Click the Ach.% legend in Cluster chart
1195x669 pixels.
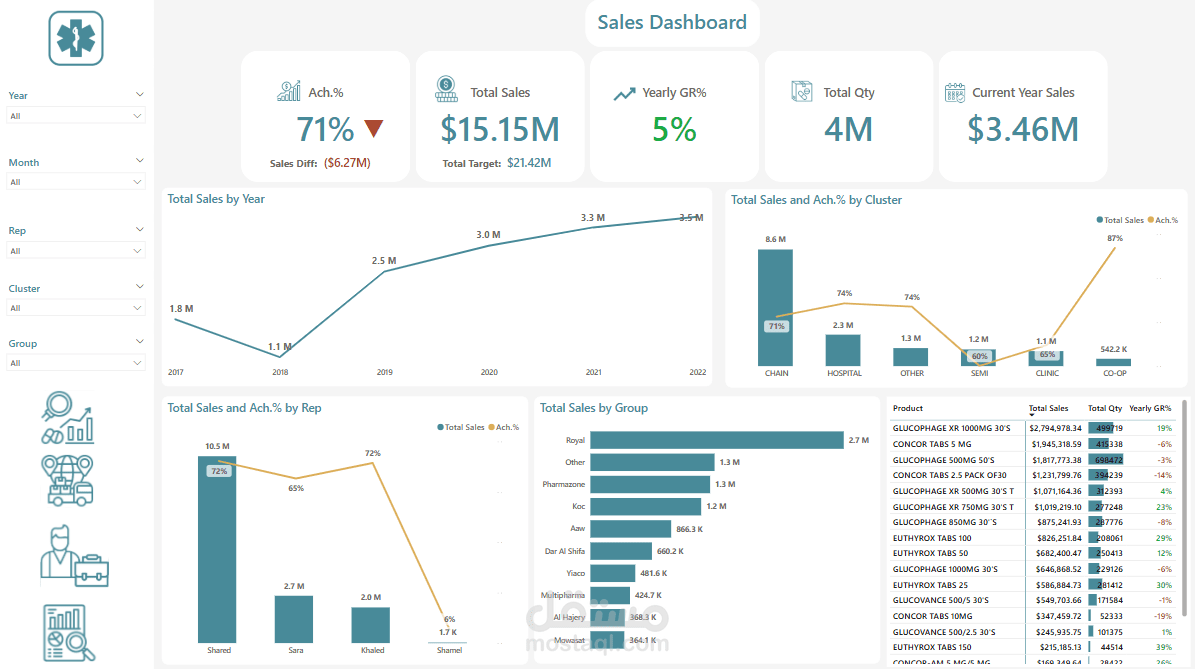click(x=1163, y=220)
